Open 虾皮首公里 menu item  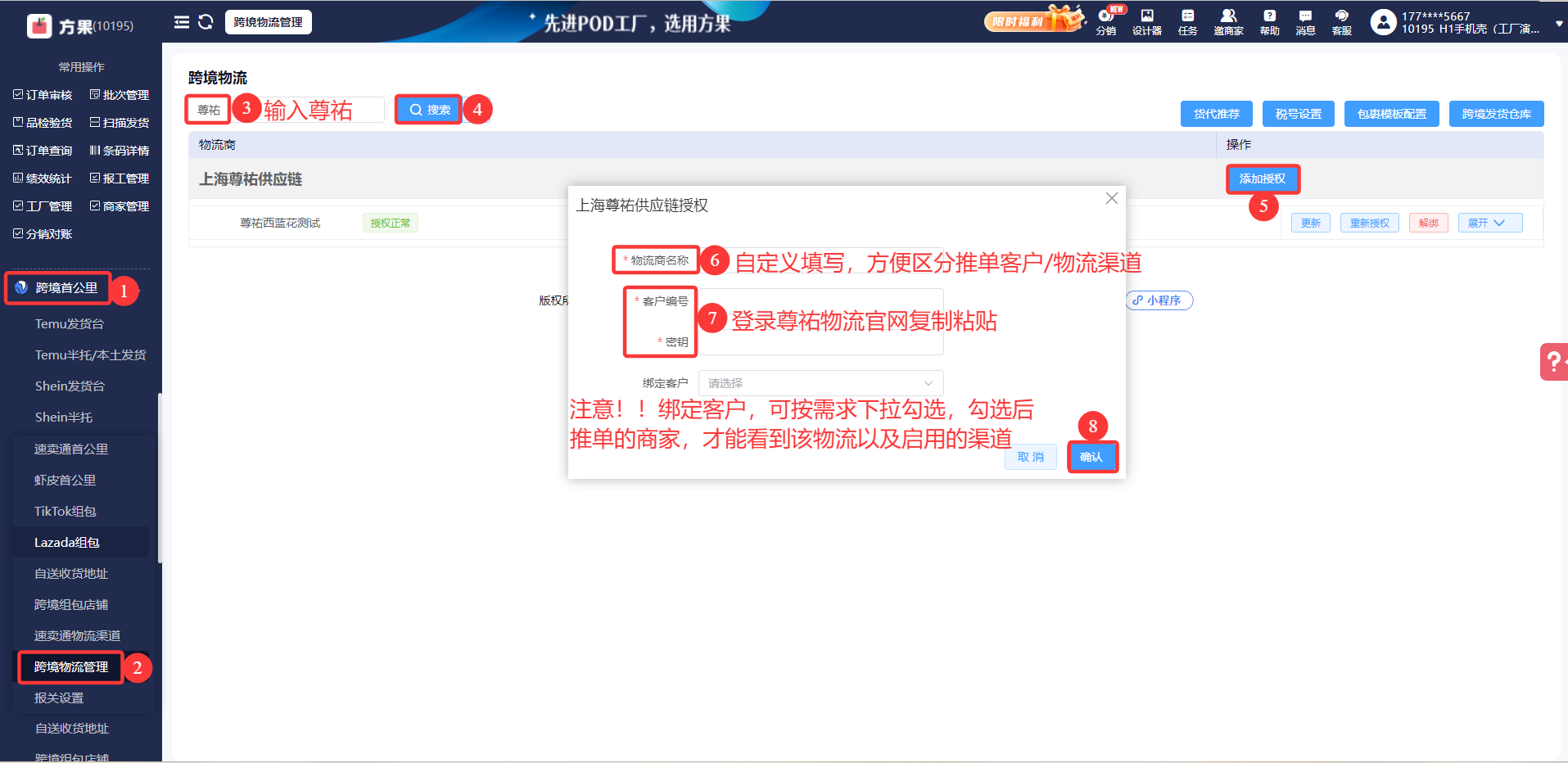(x=65, y=481)
